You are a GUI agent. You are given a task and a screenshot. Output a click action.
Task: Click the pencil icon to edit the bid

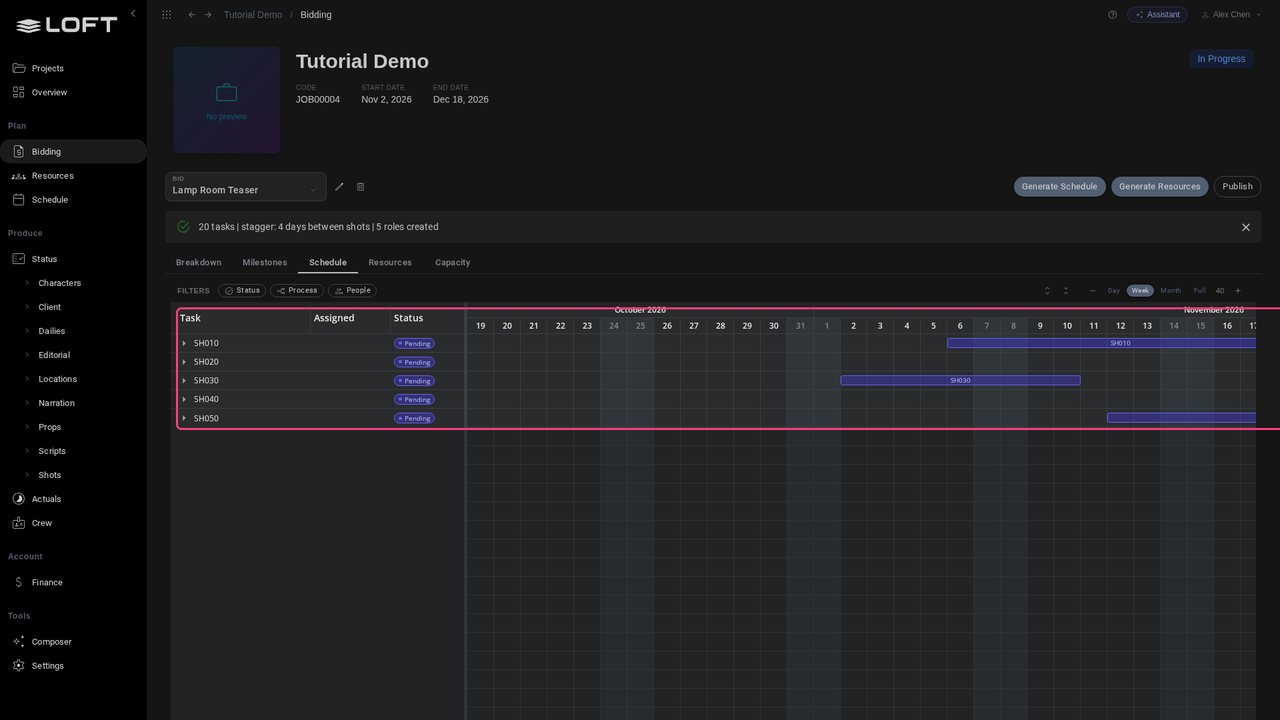point(339,187)
